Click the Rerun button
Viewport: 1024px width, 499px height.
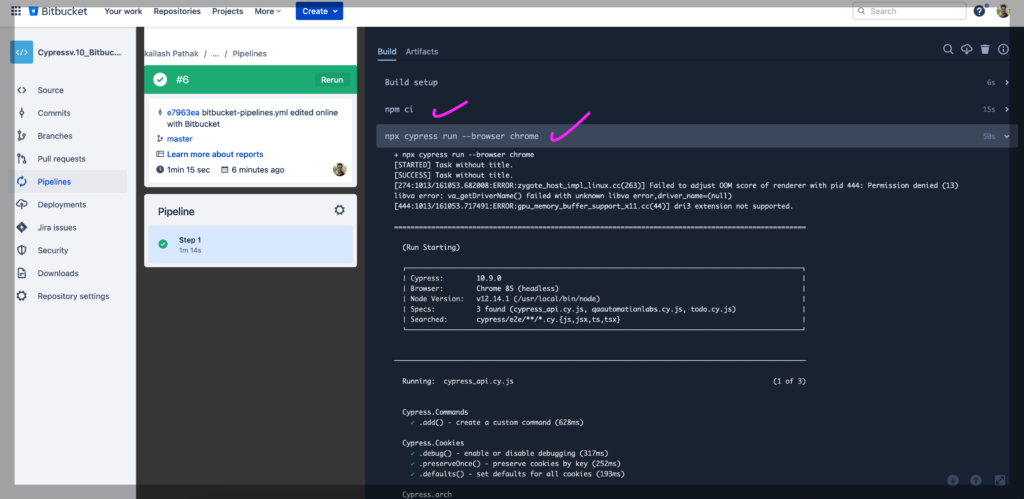pos(332,80)
